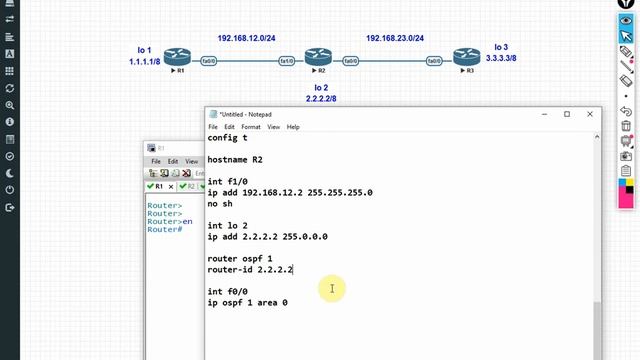Click the brush size dot in annotation toolbar

click(x=626, y=96)
